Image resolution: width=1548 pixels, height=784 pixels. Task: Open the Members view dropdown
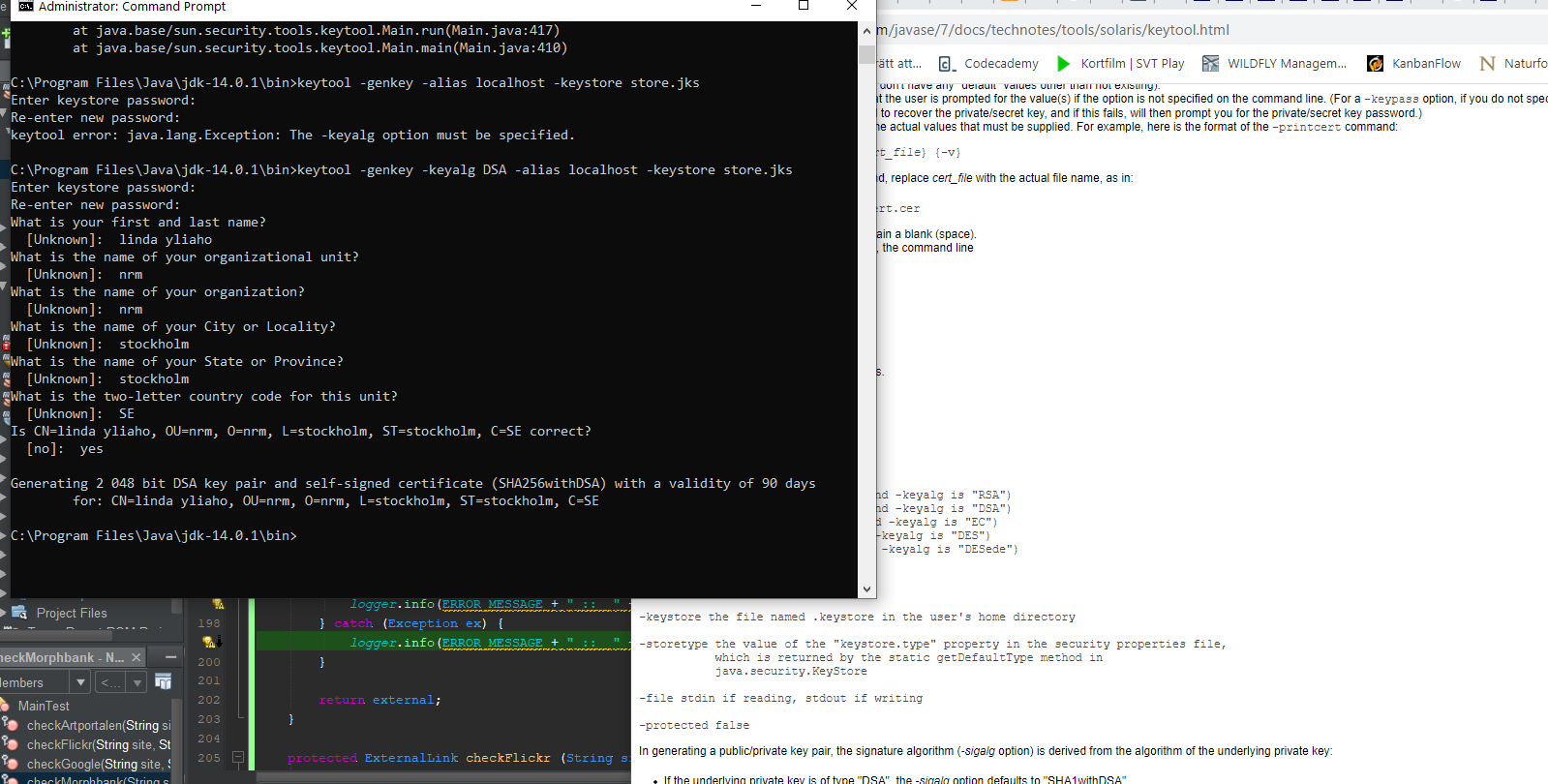(x=81, y=682)
